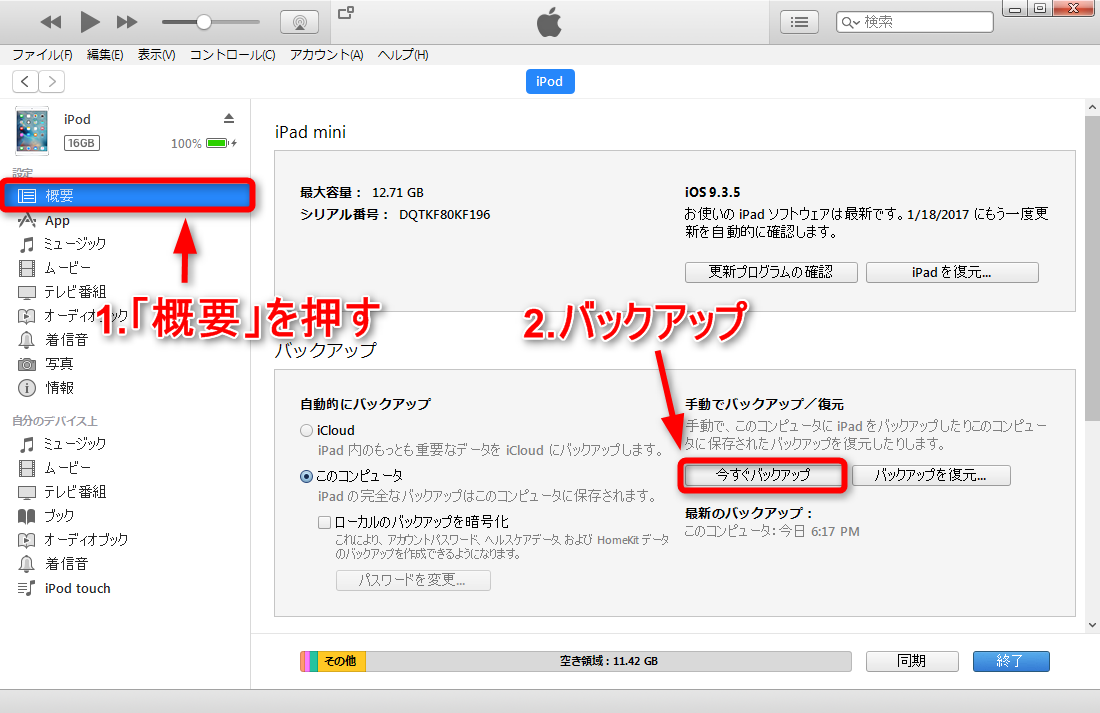Click 今すぐバックアップ button
Screen dimensions: 1100x713
tap(763, 475)
